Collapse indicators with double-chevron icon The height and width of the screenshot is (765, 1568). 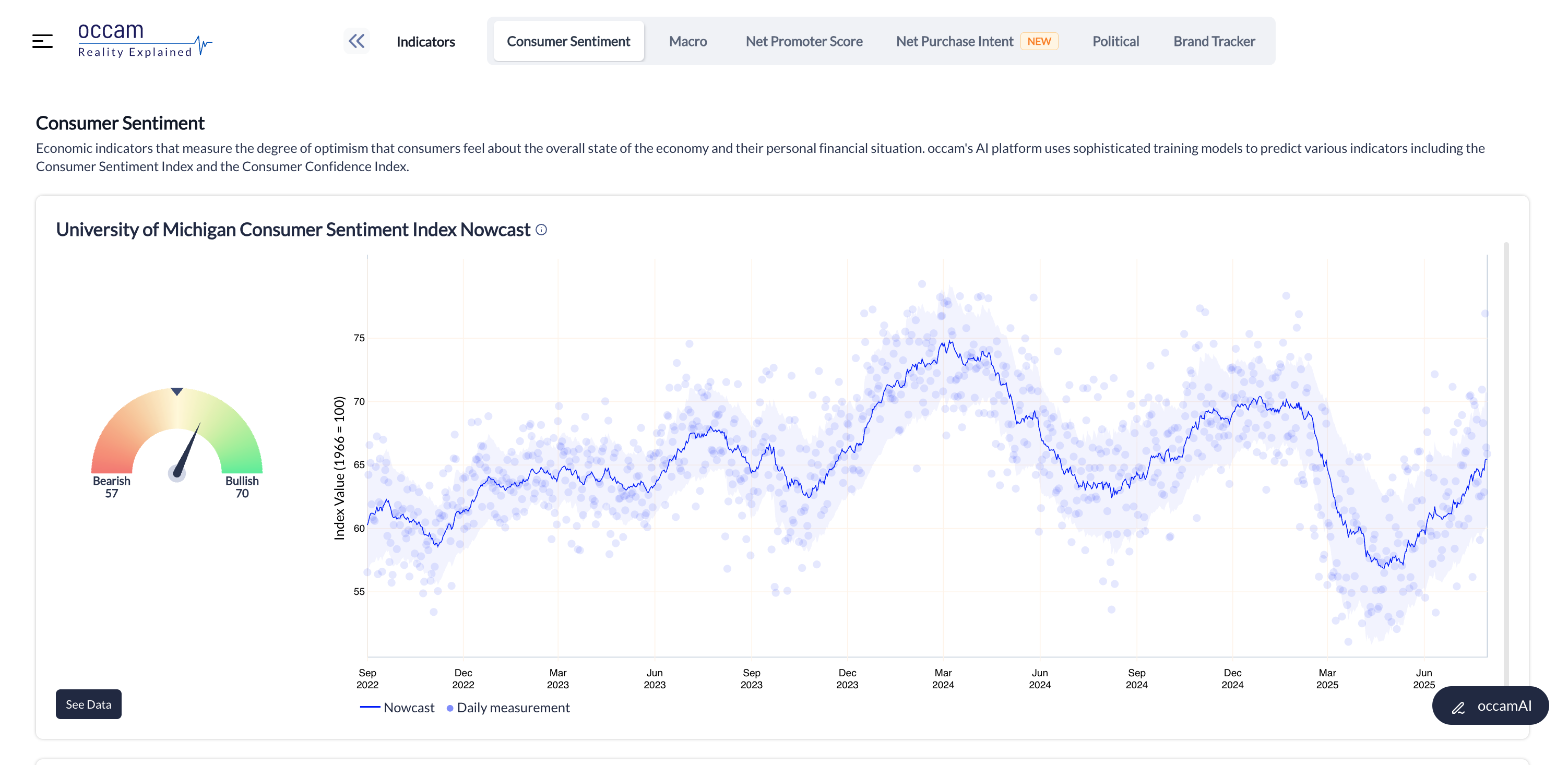click(356, 41)
